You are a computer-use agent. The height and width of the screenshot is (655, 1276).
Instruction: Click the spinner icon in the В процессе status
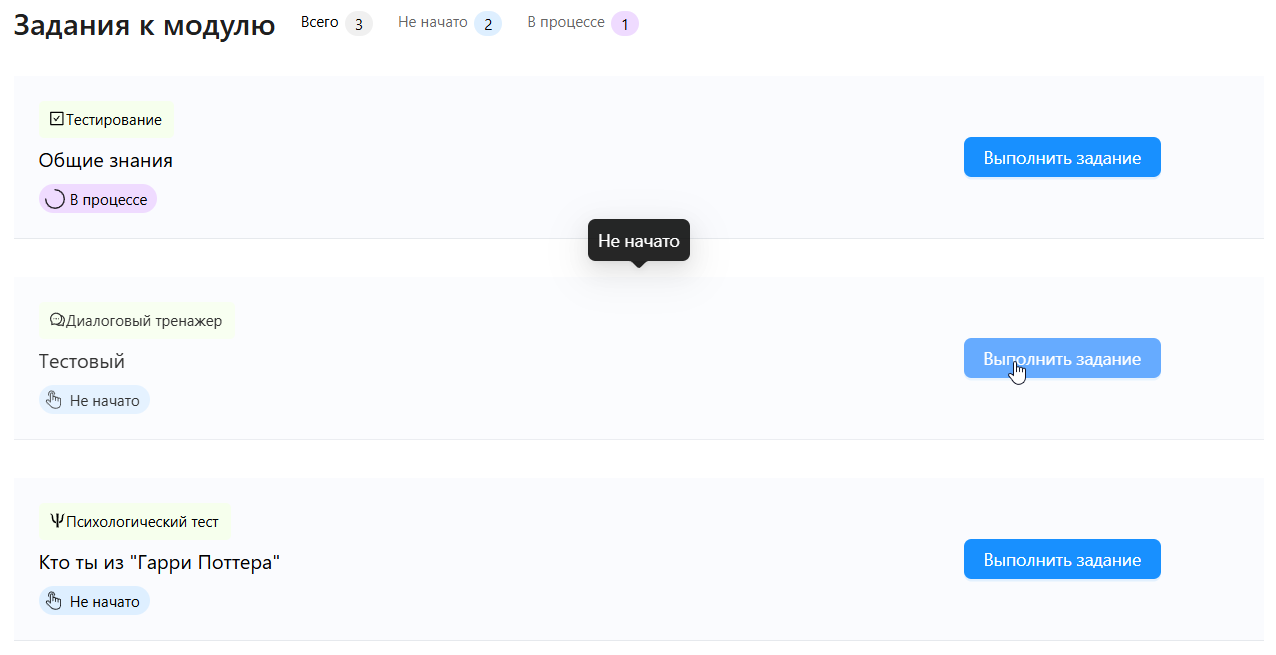point(56,199)
